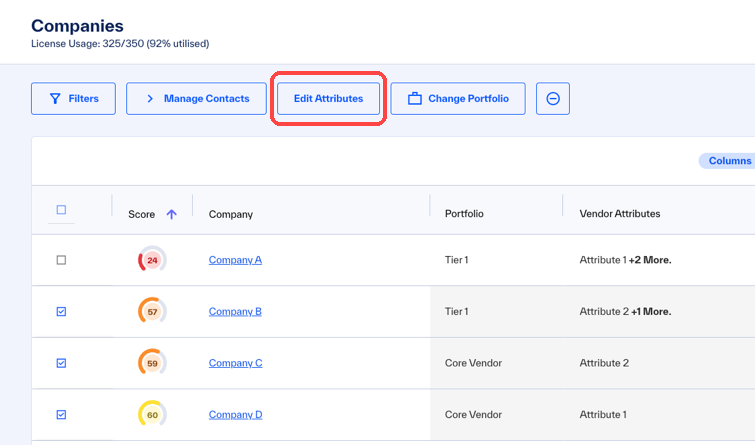
Task: Uncheck the Company C row checkbox
Action: click(61, 363)
